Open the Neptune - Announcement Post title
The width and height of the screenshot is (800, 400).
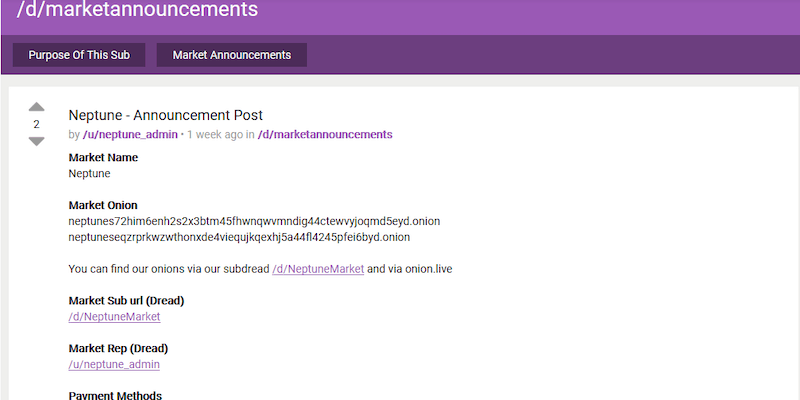166,115
